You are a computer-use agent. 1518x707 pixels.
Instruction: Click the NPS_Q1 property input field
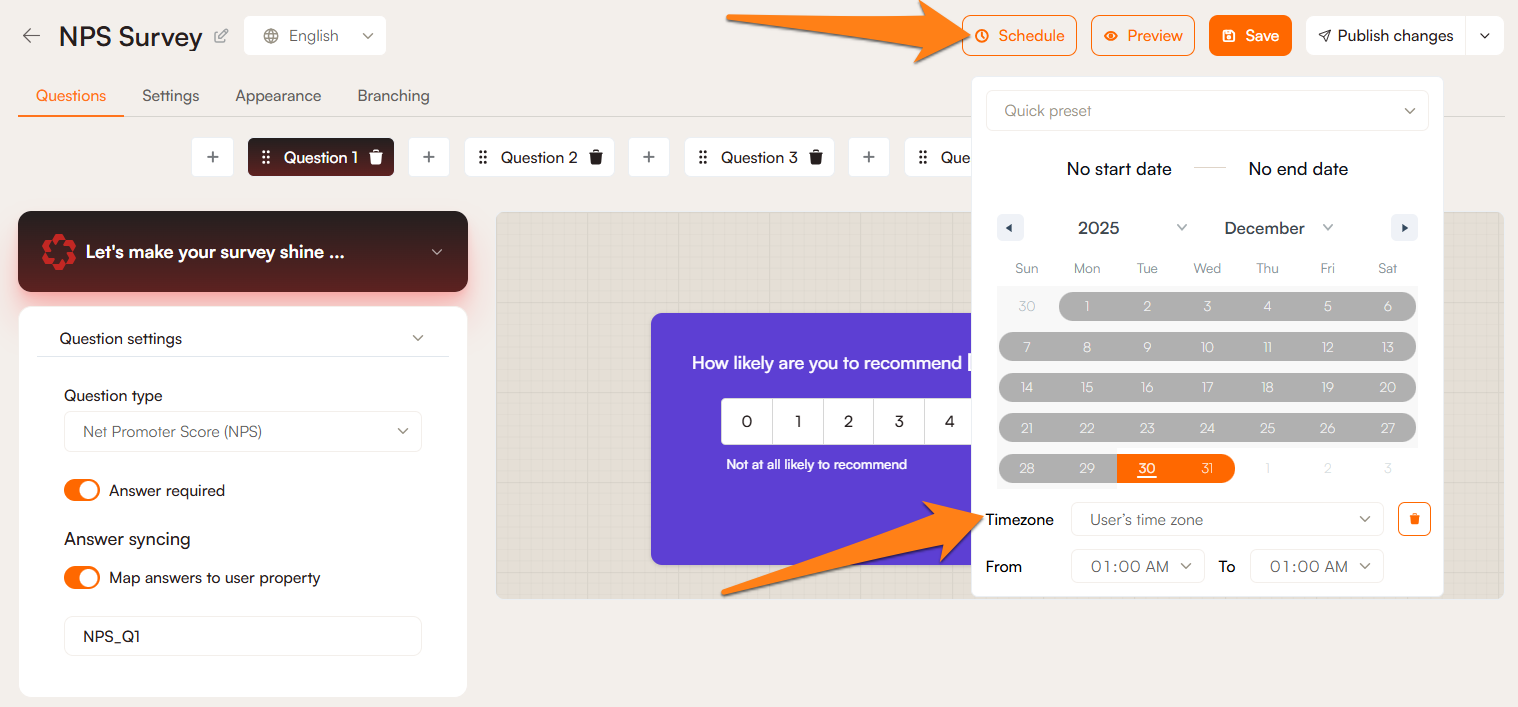[x=243, y=636]
